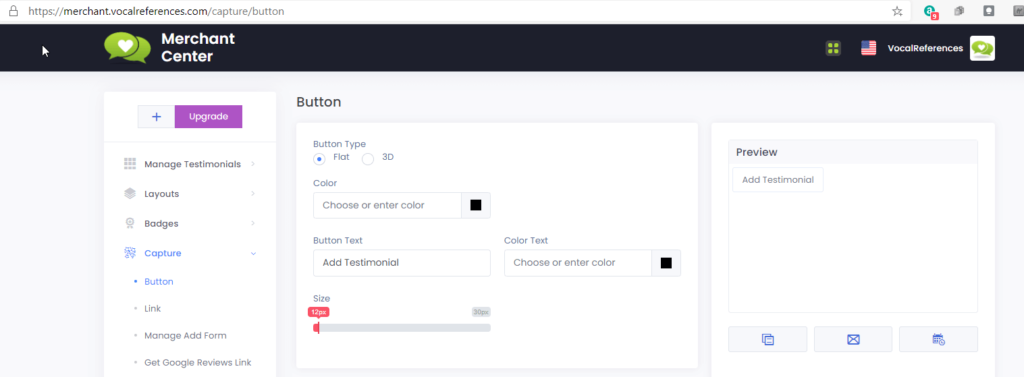1024x377 pixels.
Task: Select the 3D button type
Action: point(368,159)
